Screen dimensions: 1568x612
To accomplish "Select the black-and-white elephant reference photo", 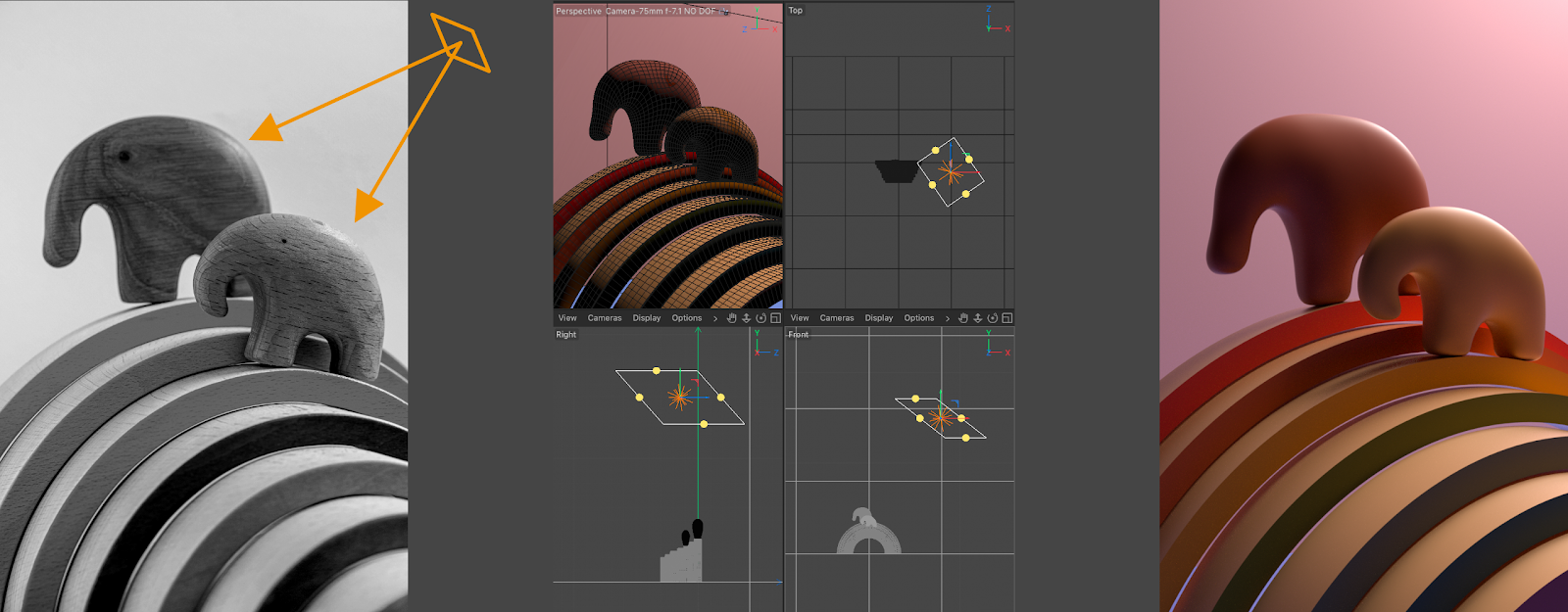I will point(204,306).
